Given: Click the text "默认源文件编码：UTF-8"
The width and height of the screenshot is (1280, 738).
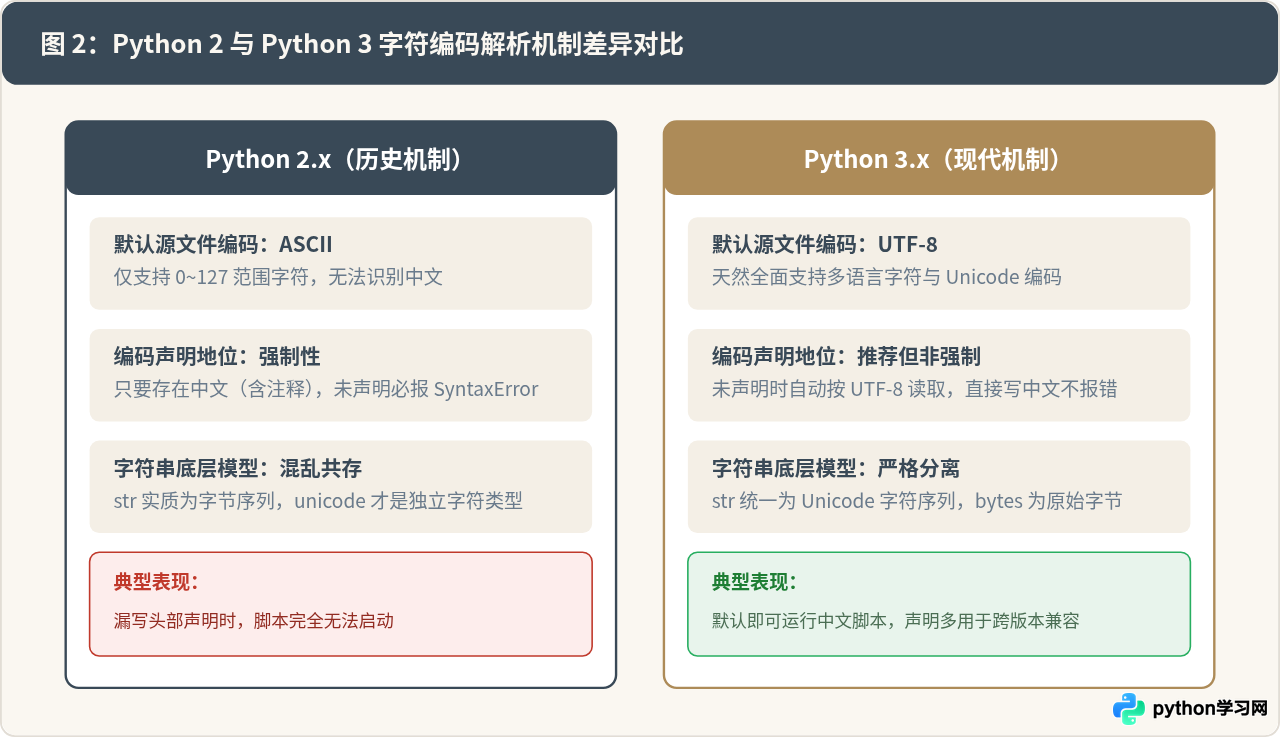Looking at the screenshot, I should pyautogui.click(x=825, y=244).
